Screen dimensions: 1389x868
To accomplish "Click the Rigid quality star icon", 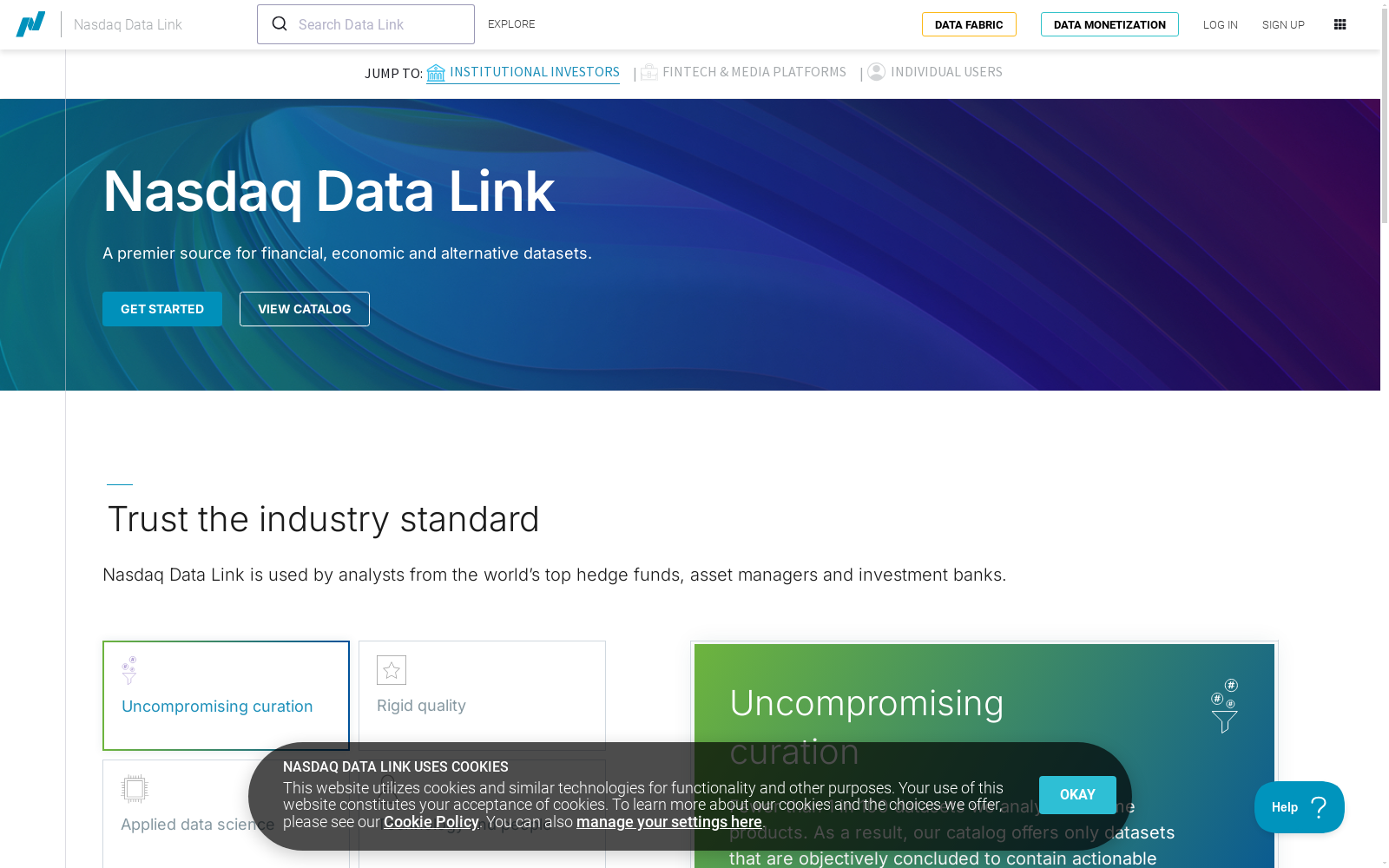I will [392, 670].
